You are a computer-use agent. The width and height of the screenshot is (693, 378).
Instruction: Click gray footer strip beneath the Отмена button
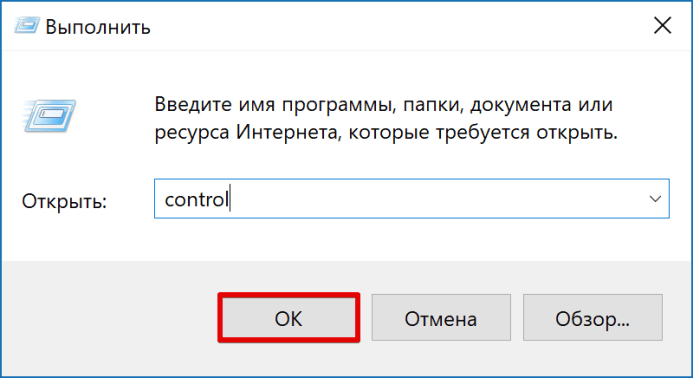point(441,358)
